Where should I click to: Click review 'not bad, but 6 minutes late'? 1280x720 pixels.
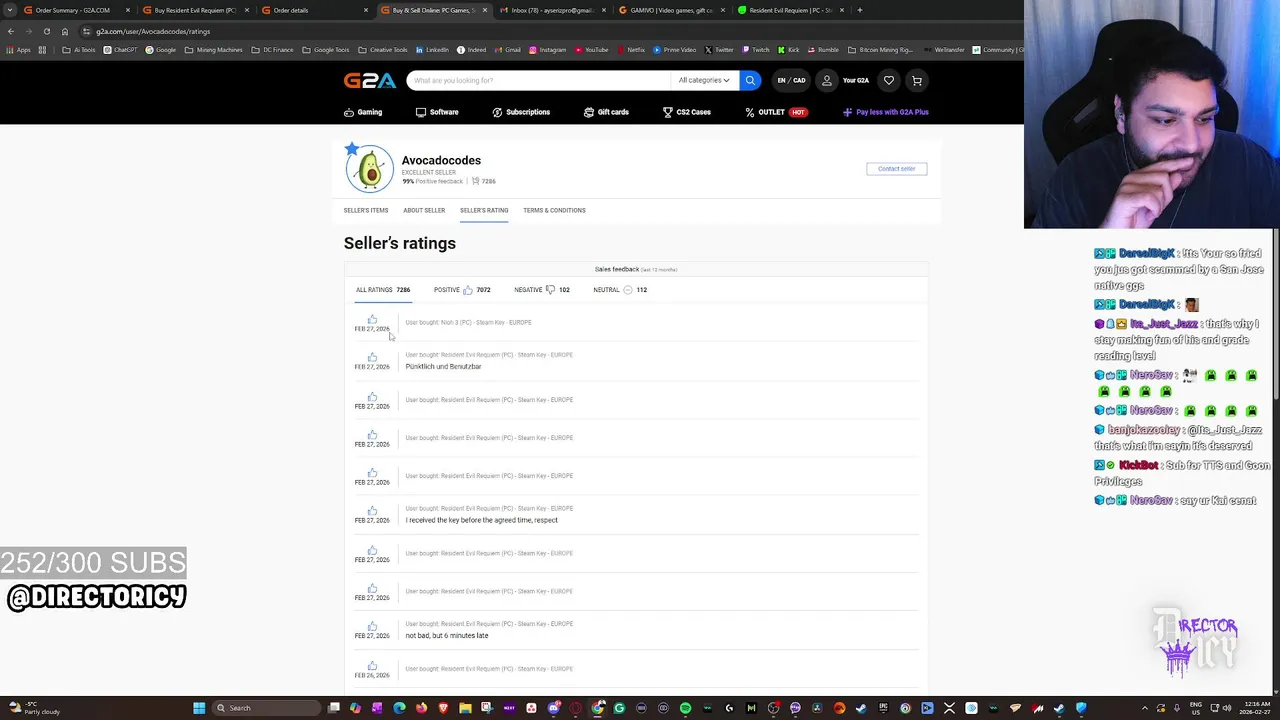(447, 636)
